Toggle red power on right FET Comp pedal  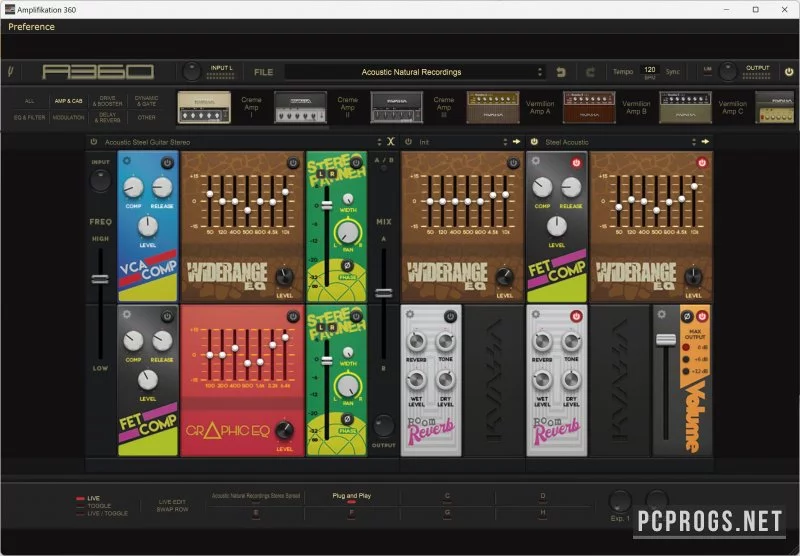(576, 163)
